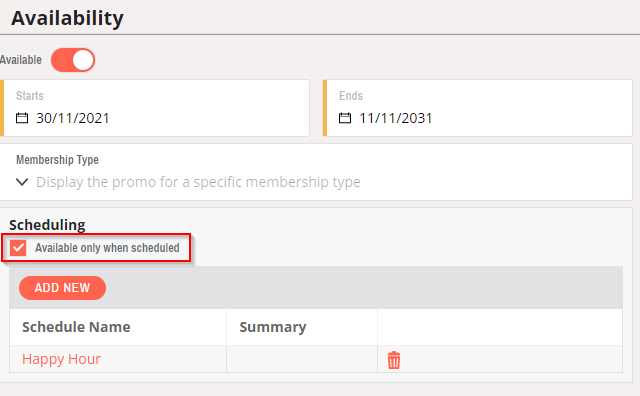Toggle the Available switch off

tap(73, 60)
